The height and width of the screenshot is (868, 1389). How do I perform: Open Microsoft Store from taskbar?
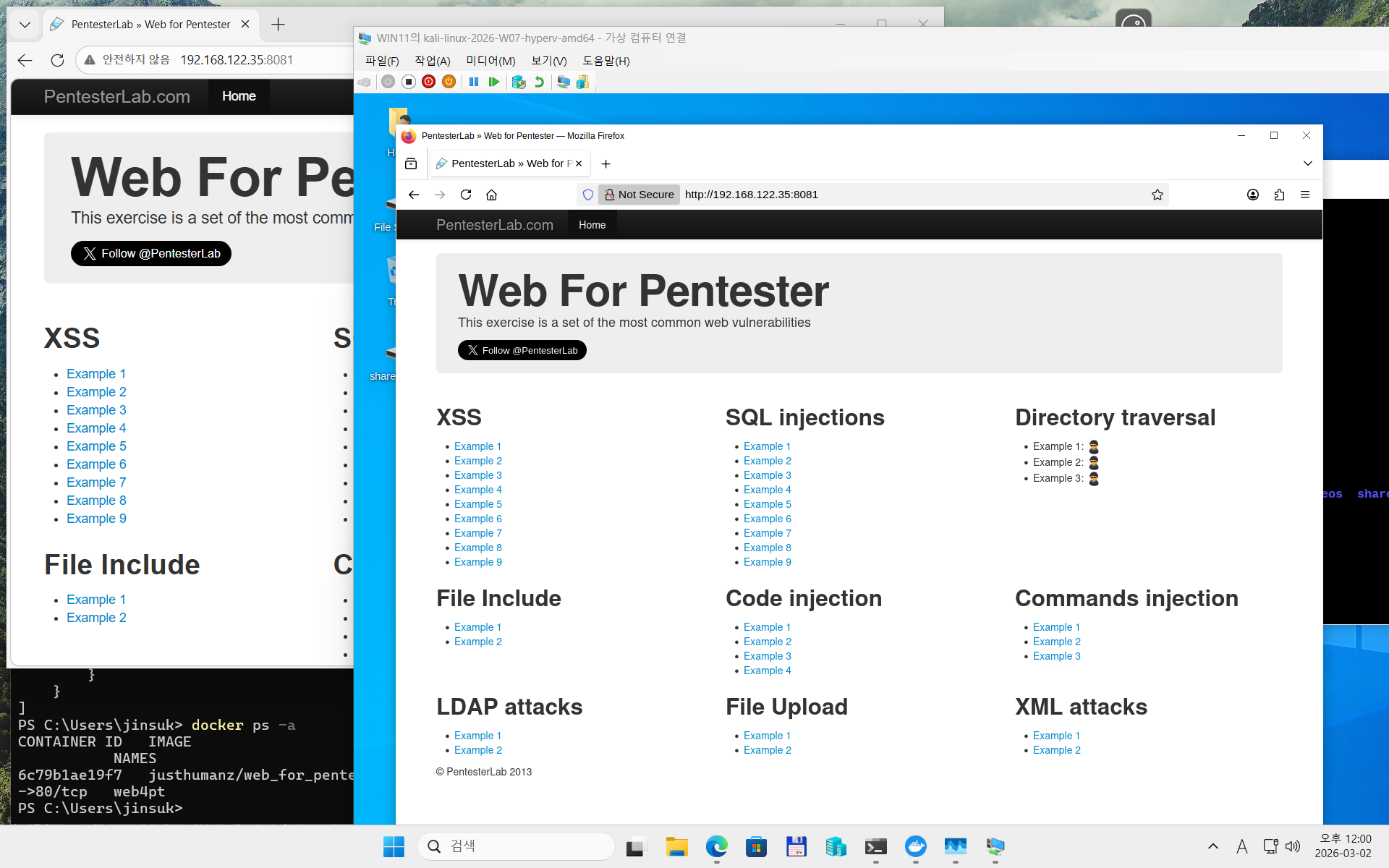[x=757, y=846]
